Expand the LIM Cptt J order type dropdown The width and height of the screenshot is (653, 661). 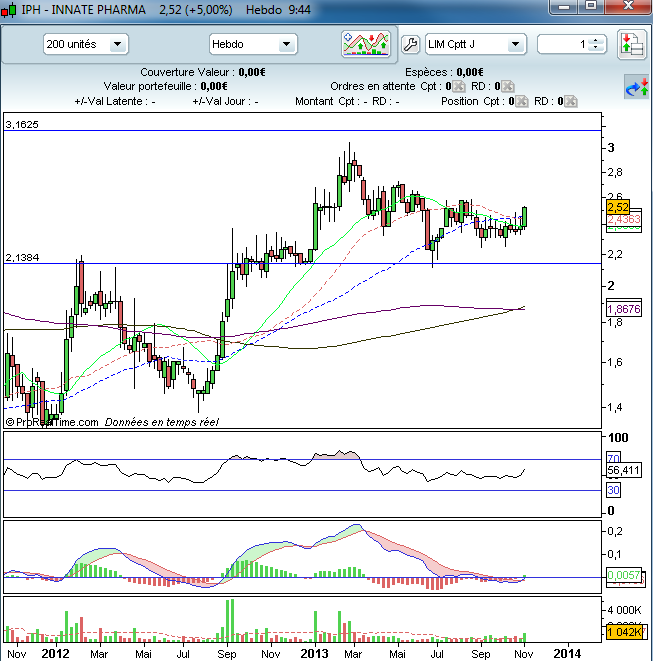pyautogui.click(x=476, y=44)
